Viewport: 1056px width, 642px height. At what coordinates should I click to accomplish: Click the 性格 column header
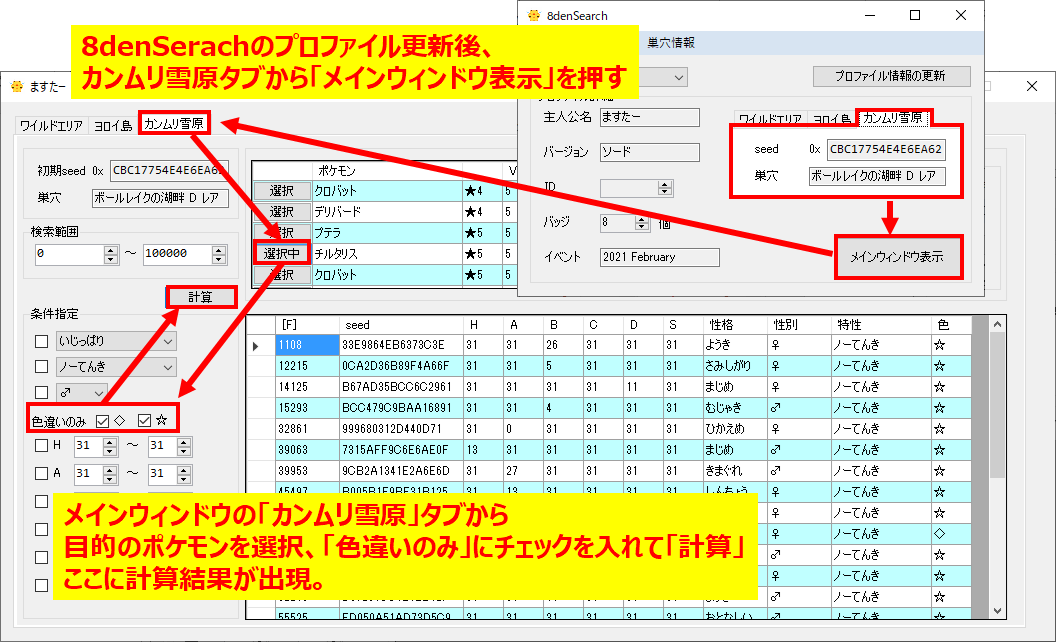click(x=735, y=325)
